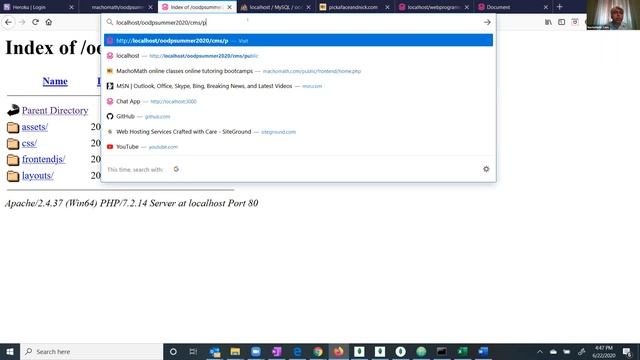Go back with the browser back arrow
The image size is (640, 360).
click(8, 22)
